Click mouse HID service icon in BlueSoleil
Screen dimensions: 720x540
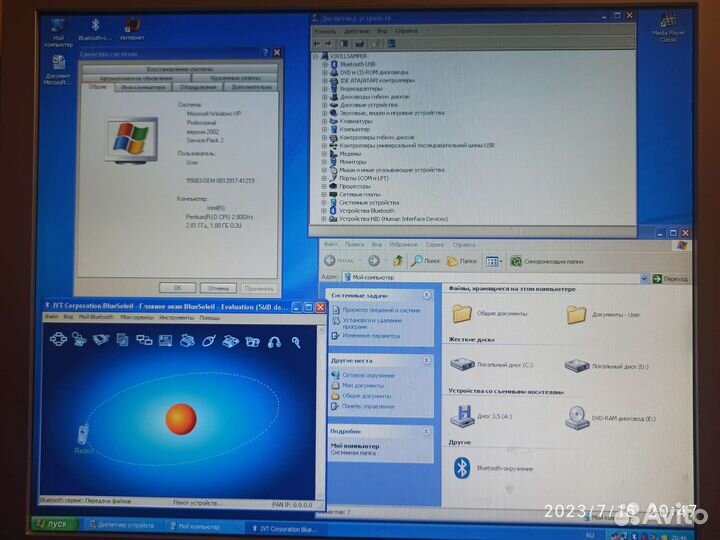coord(208,341)
